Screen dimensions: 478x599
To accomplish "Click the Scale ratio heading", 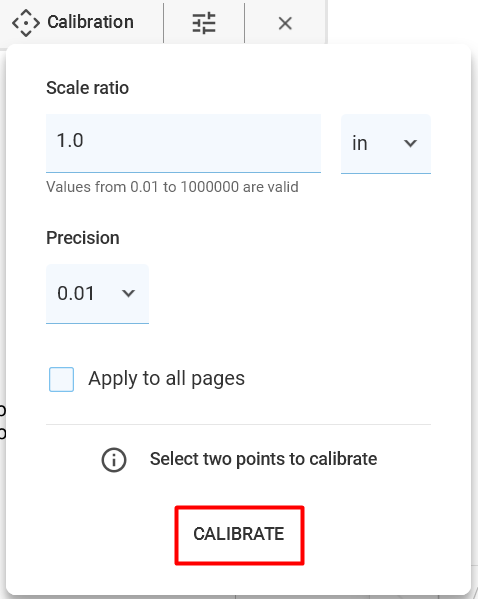I will tap(87, 88).
